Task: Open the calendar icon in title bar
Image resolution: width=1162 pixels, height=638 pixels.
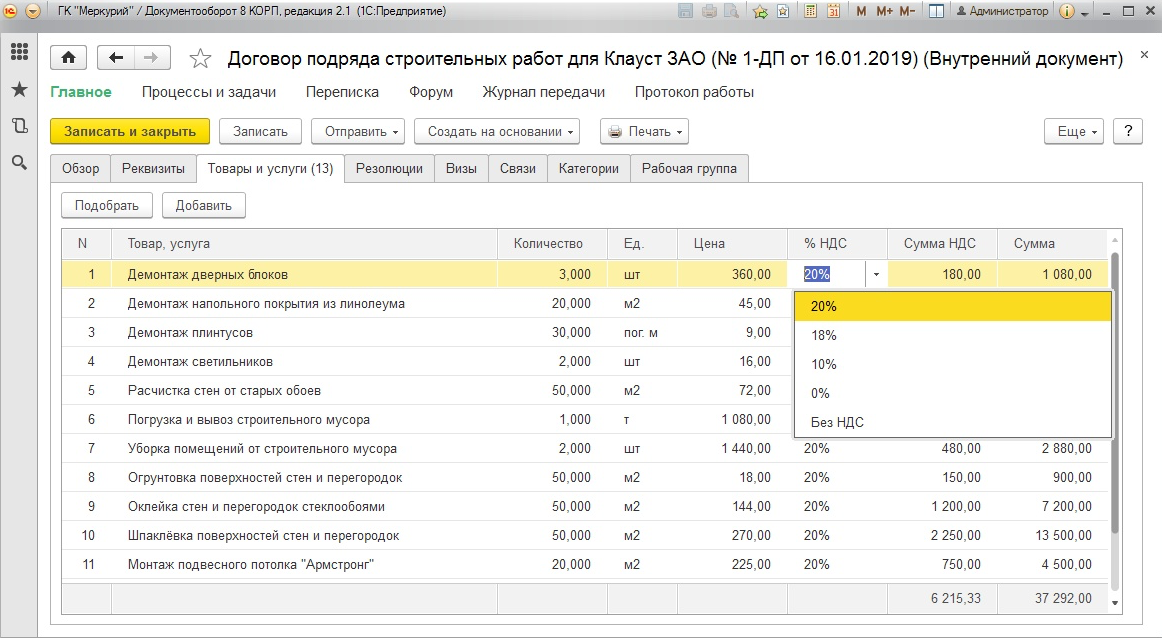Action: [832, 12]
